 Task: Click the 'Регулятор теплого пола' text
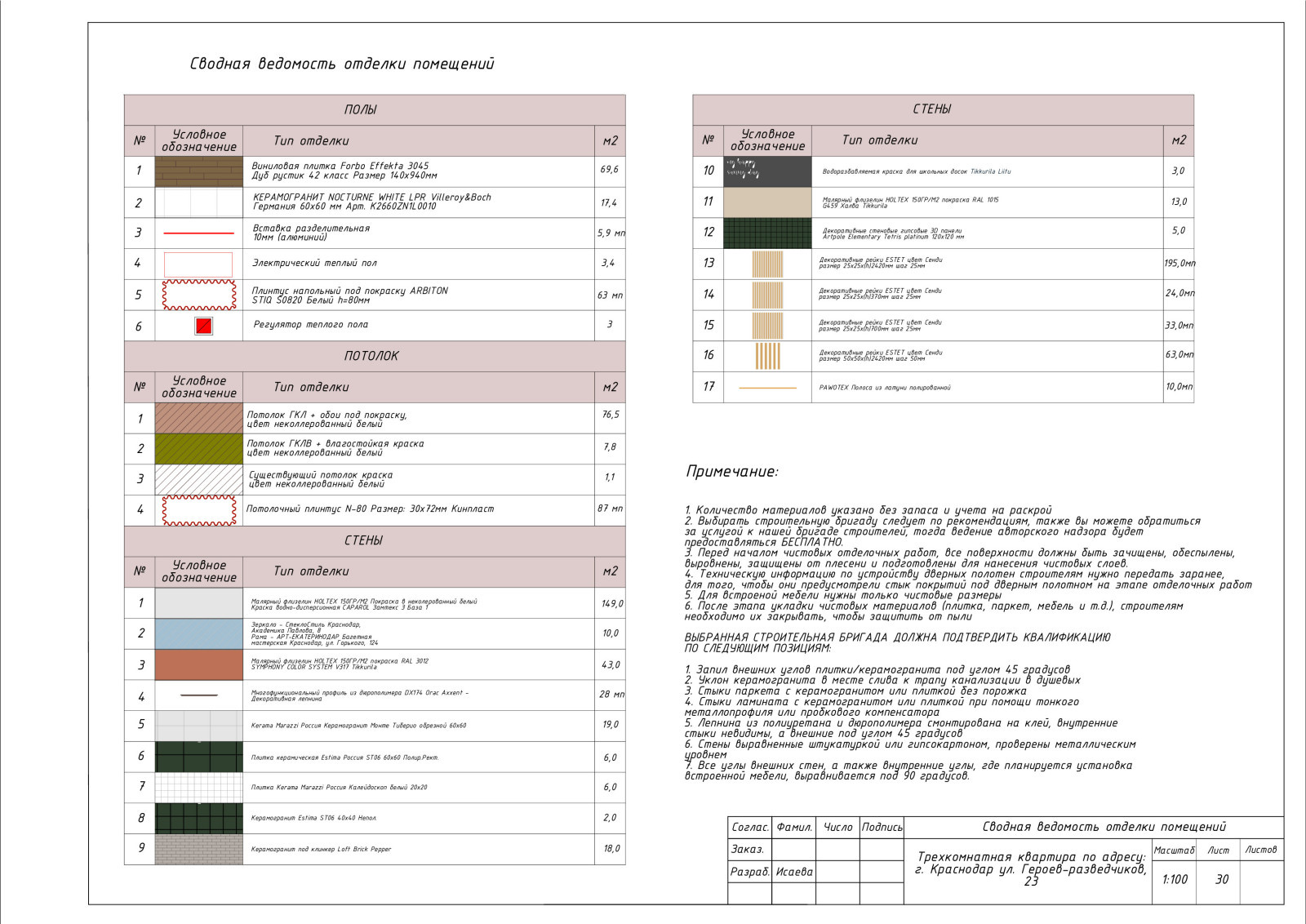click(x=310, y=325)
